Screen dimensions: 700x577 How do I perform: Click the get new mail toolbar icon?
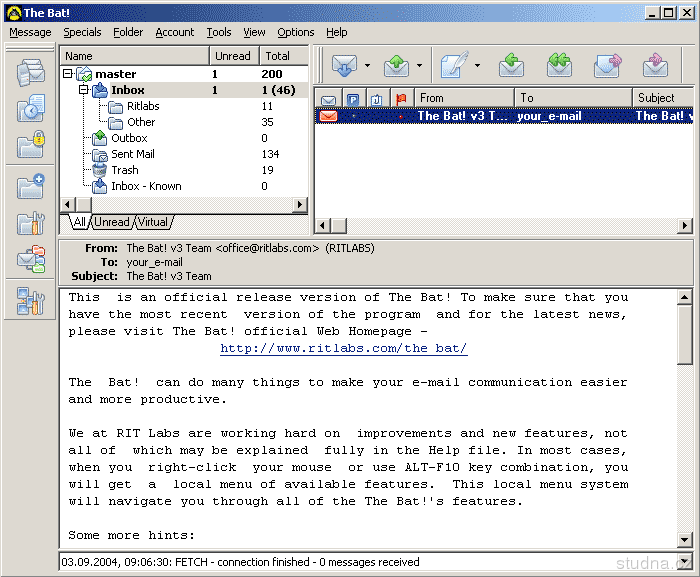pos(344,66)
